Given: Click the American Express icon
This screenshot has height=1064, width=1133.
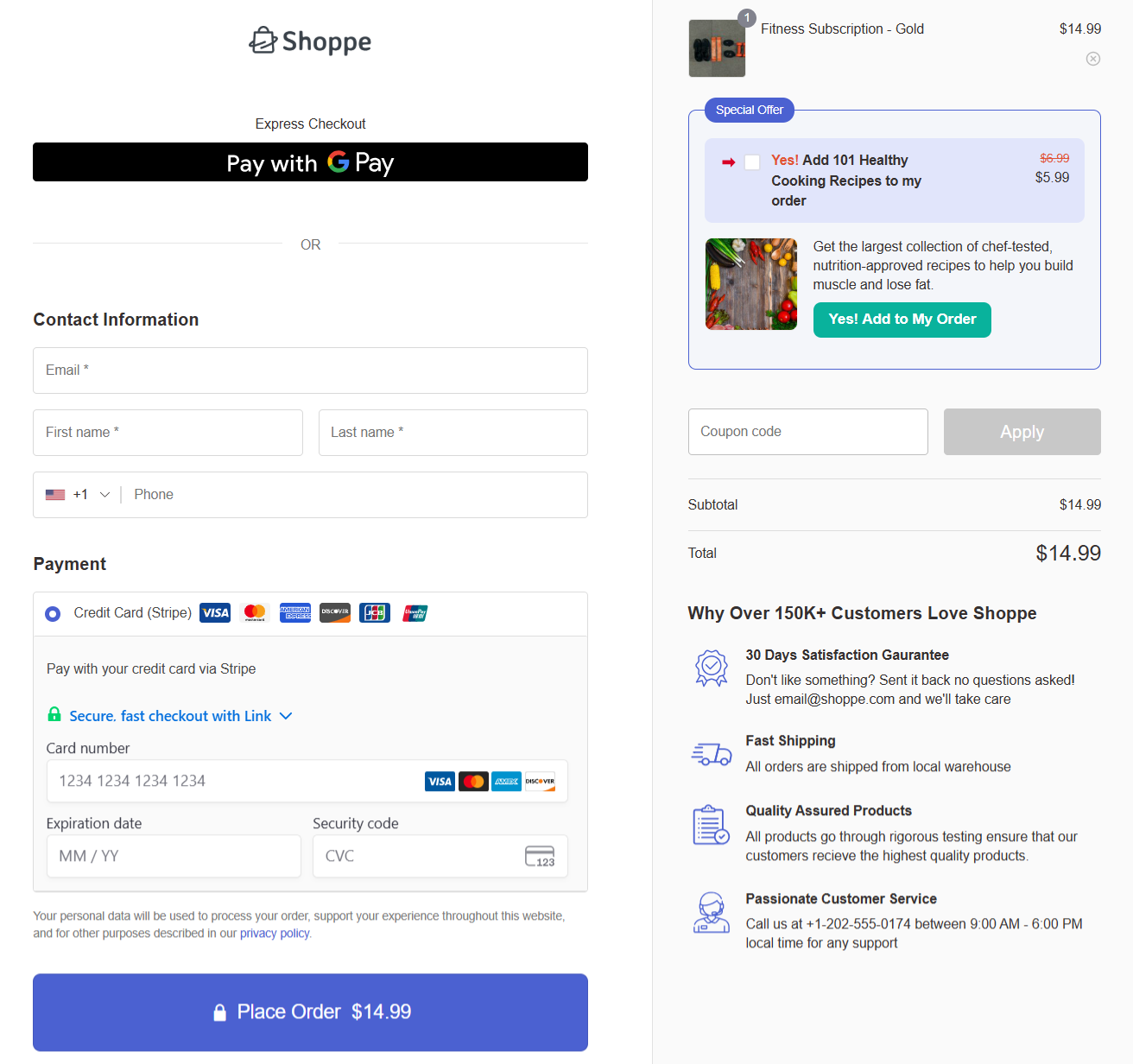Looking at the screenshot, I should pos(295,612).
